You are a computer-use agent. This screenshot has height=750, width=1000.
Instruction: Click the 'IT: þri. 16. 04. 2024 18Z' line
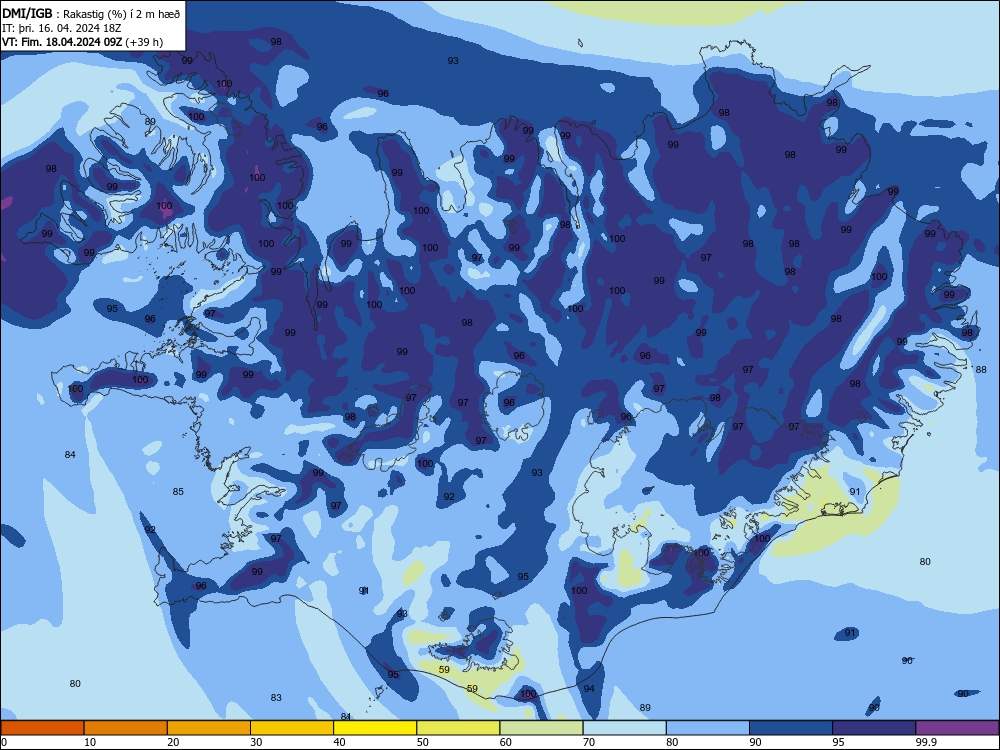(61, 28)
